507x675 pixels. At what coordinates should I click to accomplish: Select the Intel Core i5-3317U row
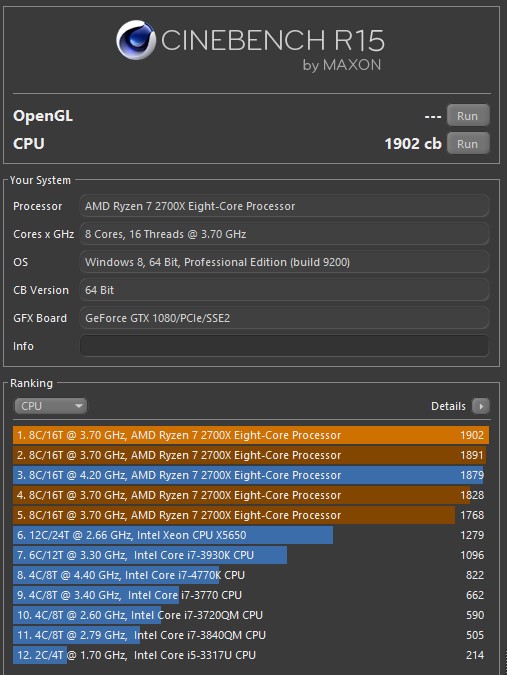coord(251,655)
